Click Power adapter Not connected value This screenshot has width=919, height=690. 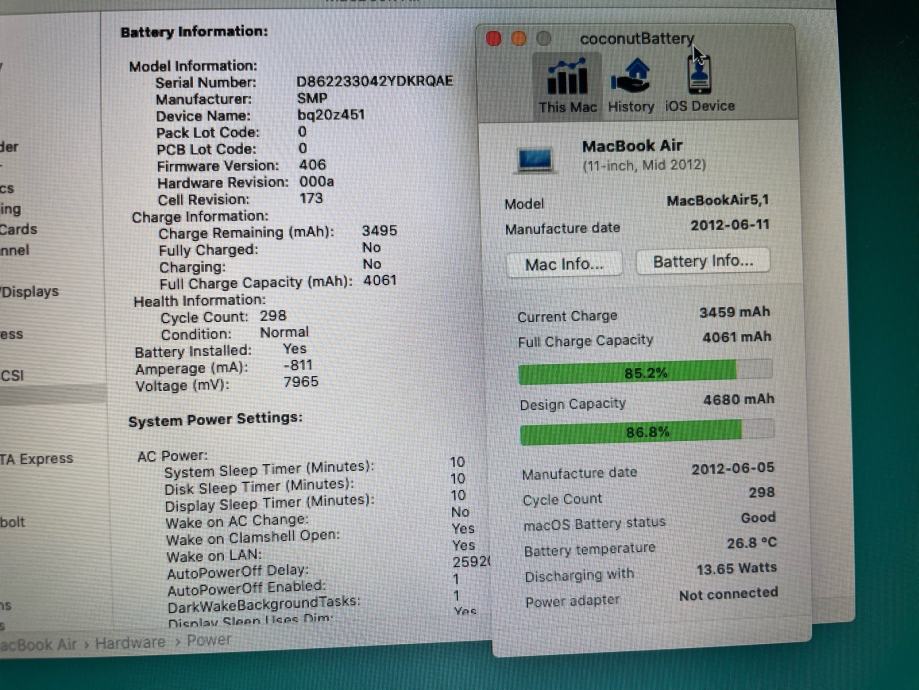pyautogui.click(x=728, y=594)
